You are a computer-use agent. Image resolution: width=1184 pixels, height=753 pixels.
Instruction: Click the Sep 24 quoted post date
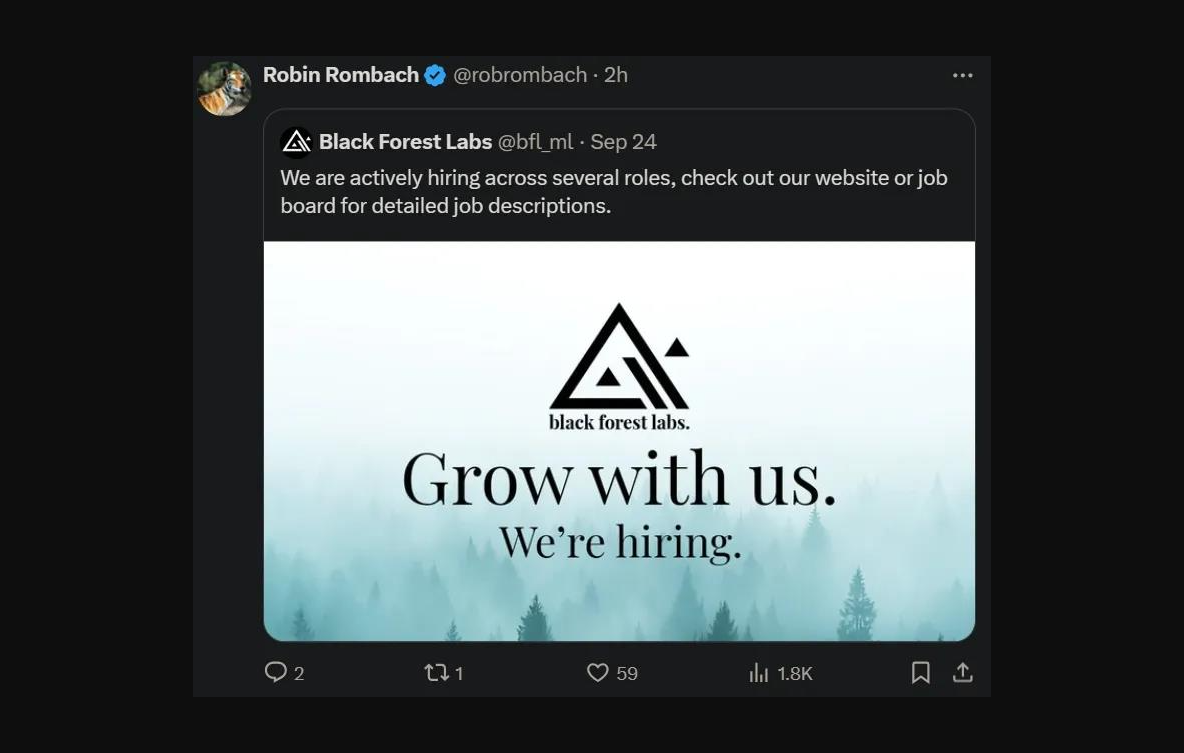pyautogui.click(x=623, y=142)
